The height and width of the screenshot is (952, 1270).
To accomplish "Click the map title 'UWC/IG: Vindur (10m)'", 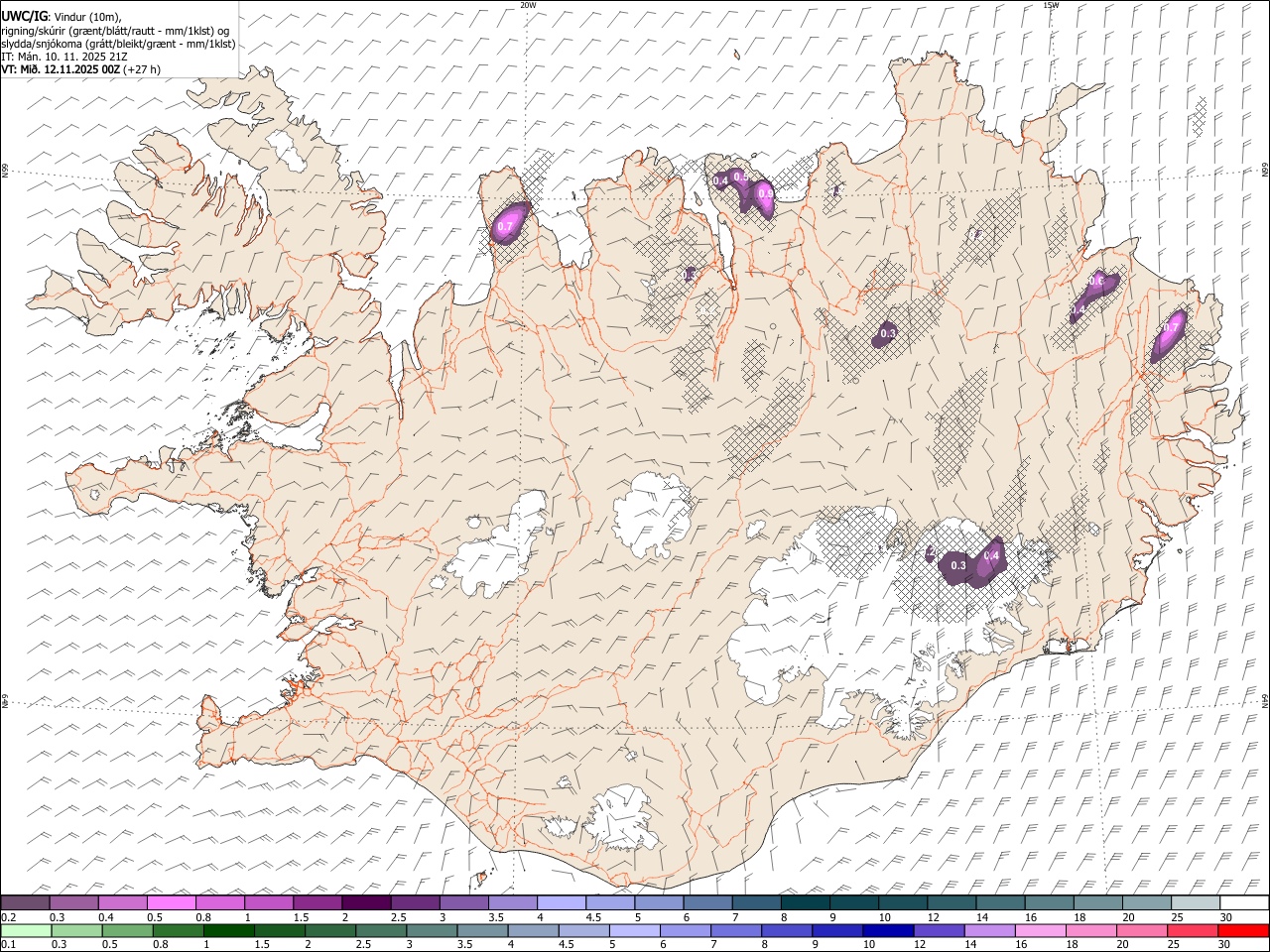I will 62,16.
